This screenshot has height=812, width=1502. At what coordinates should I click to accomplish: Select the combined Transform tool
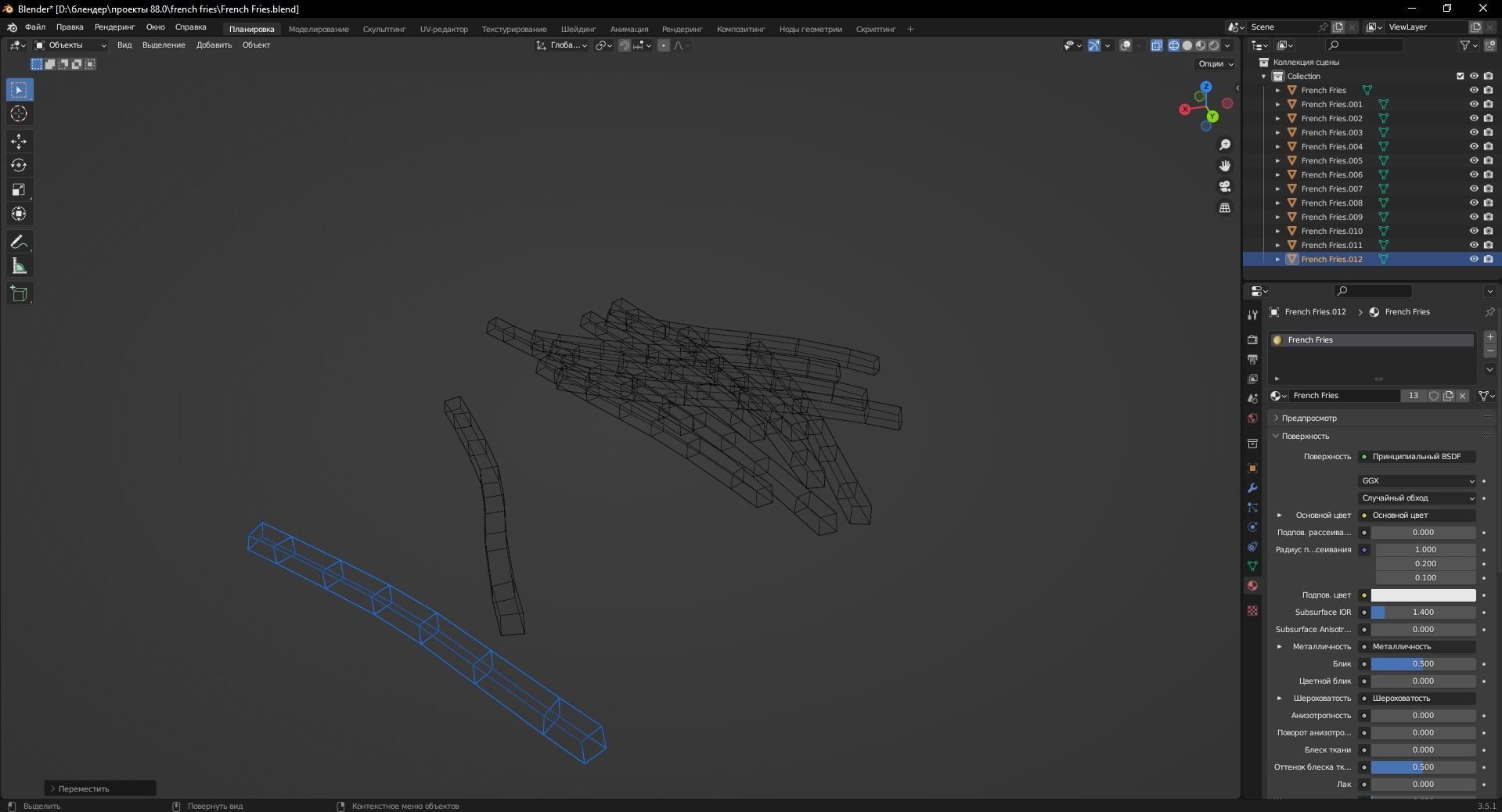click(20, 214)
